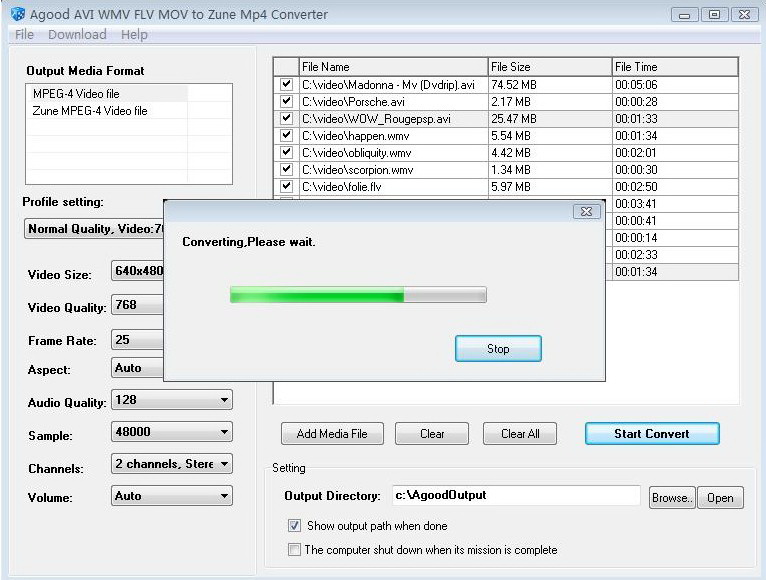This screenshot has height=580, width=766.
Task: Click the 00:03:41 file time cell
Action: (675, 204)
